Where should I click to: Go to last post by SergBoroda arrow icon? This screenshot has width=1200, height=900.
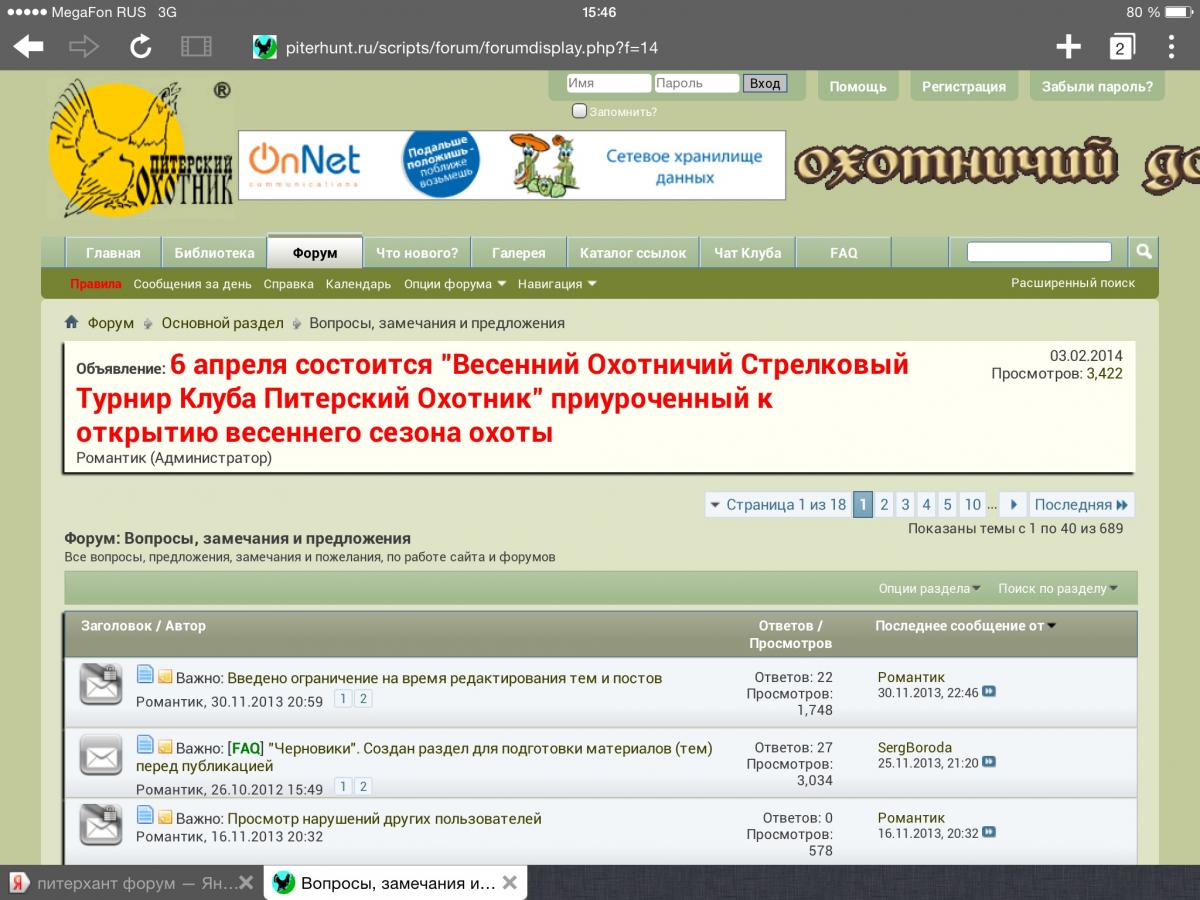989,762
